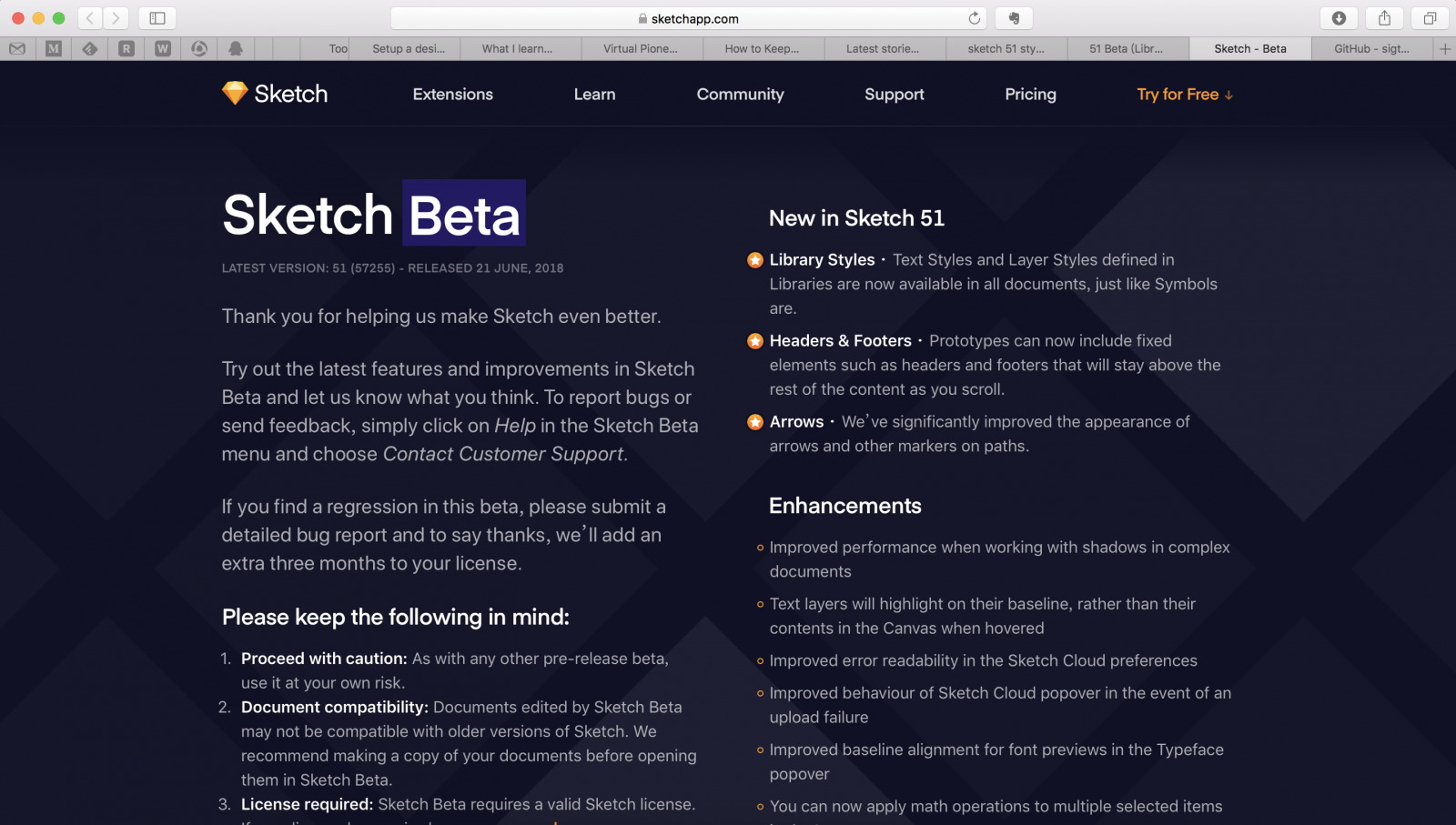Go to the Pricing page
The width and height of the screenshot is (1456, 825).
1030,95
